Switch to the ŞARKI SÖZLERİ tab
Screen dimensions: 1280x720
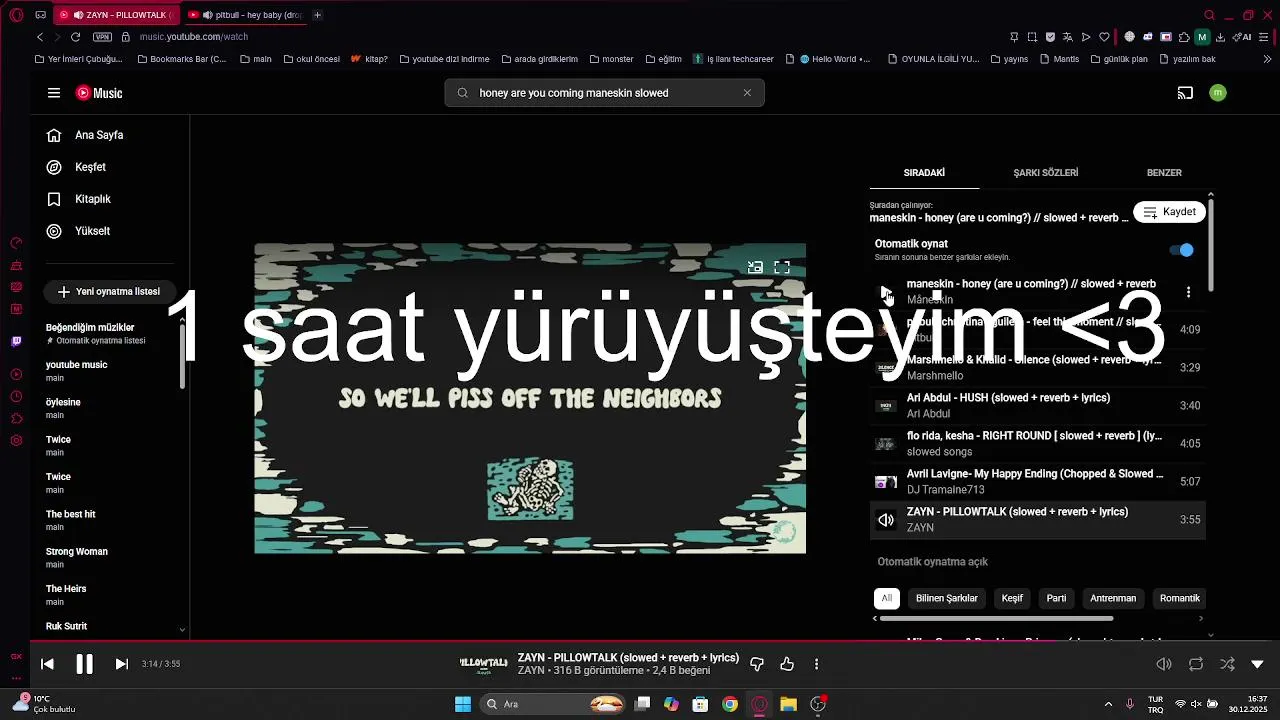click(x=1046, y=173)
